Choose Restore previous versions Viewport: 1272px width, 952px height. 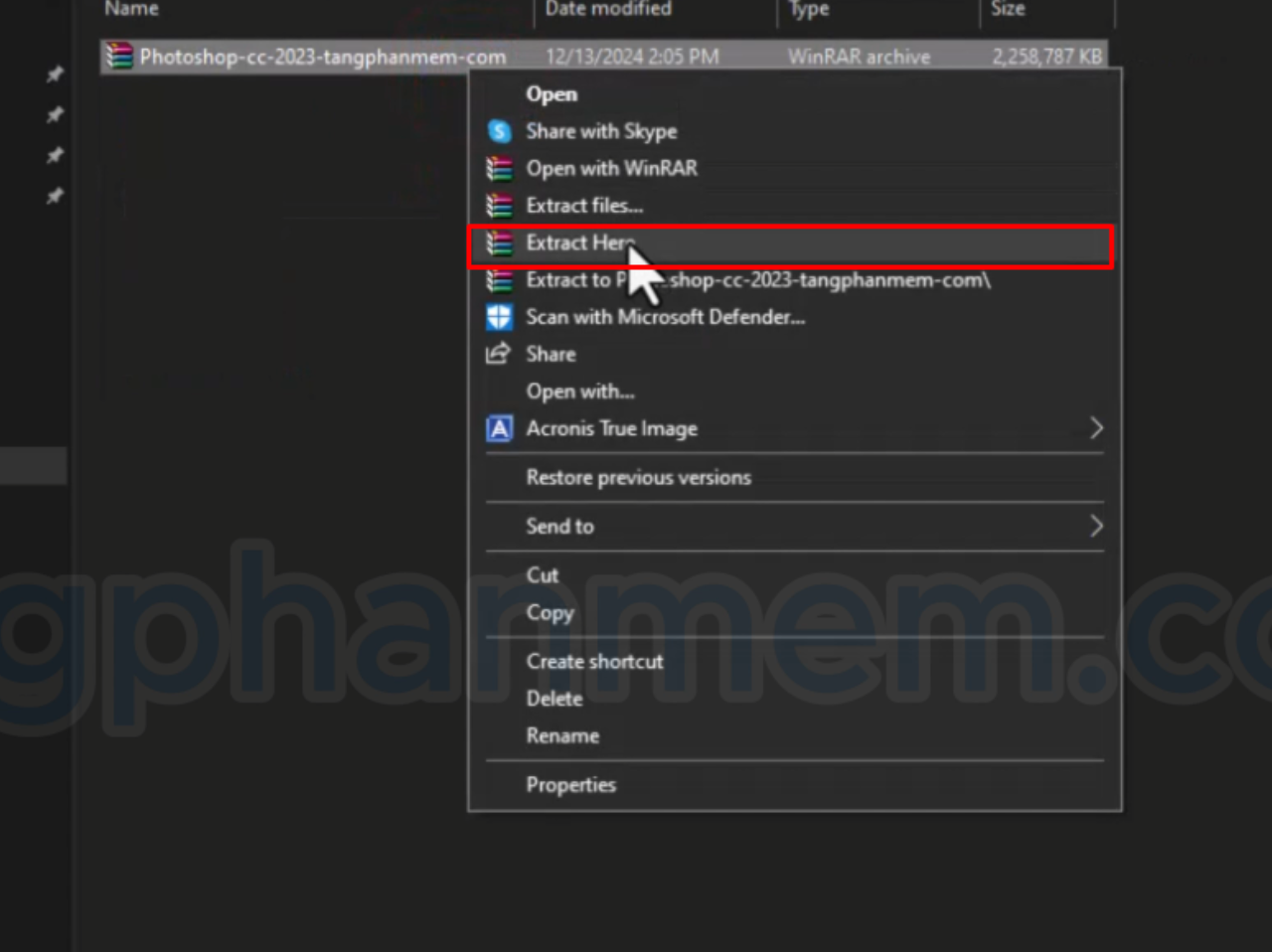[x=638, y=478]
